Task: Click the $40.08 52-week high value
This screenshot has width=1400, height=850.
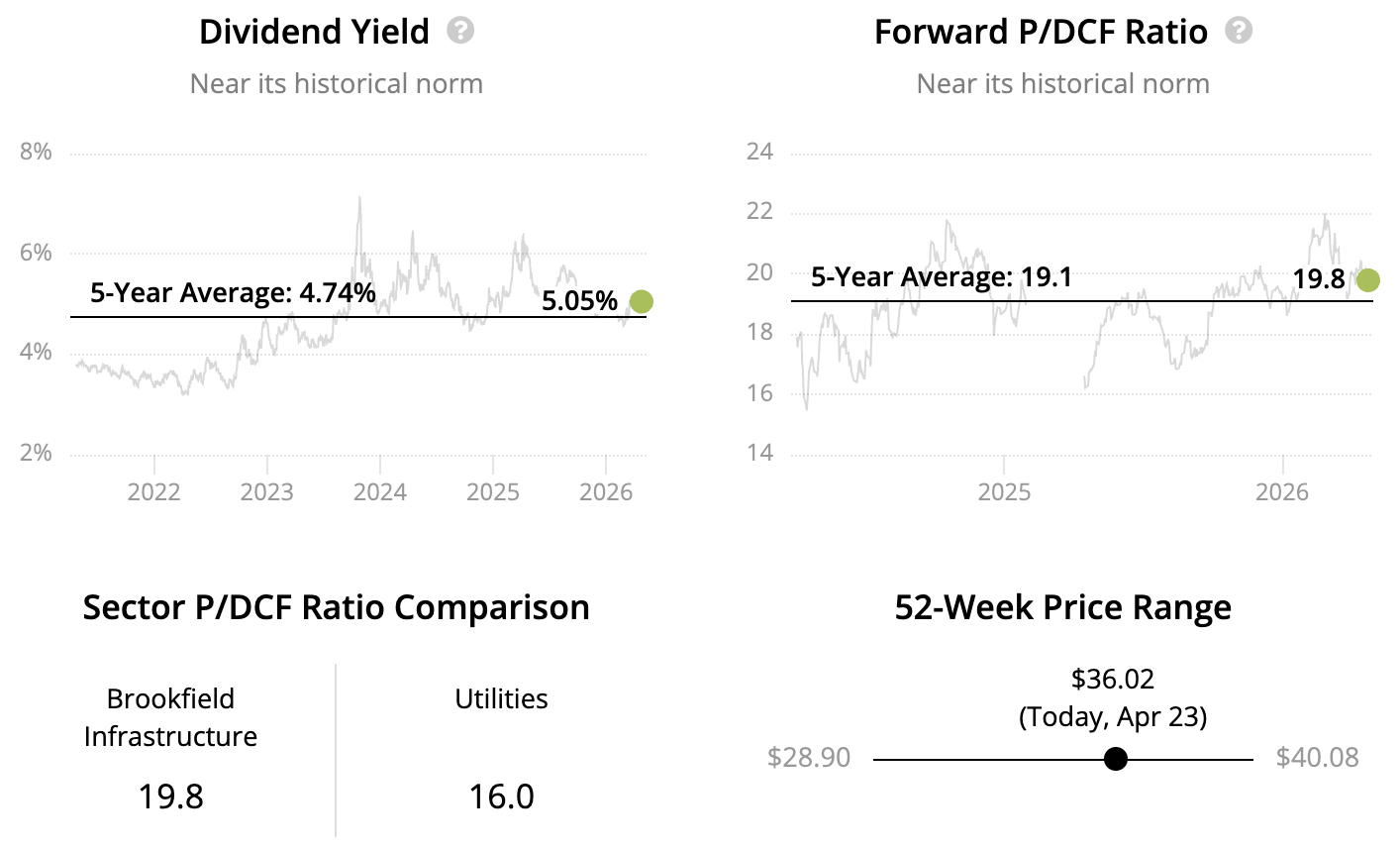Action: coord(1317,758)
